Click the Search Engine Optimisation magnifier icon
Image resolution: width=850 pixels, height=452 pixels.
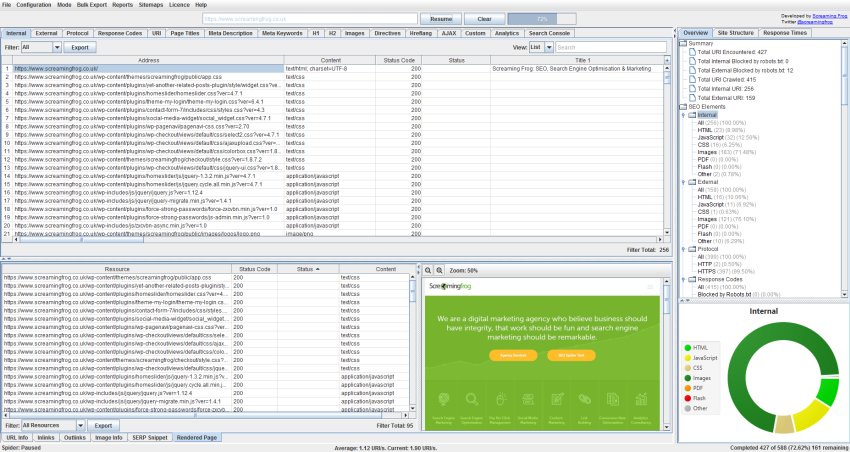click(x=472, y=399)
